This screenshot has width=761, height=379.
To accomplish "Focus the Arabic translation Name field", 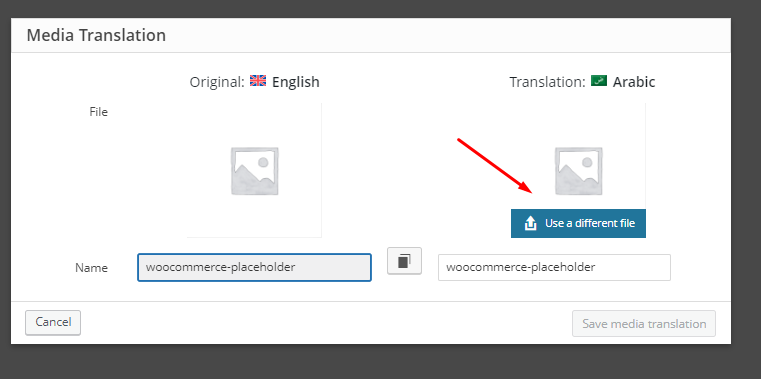I will [x=554, y=267].
